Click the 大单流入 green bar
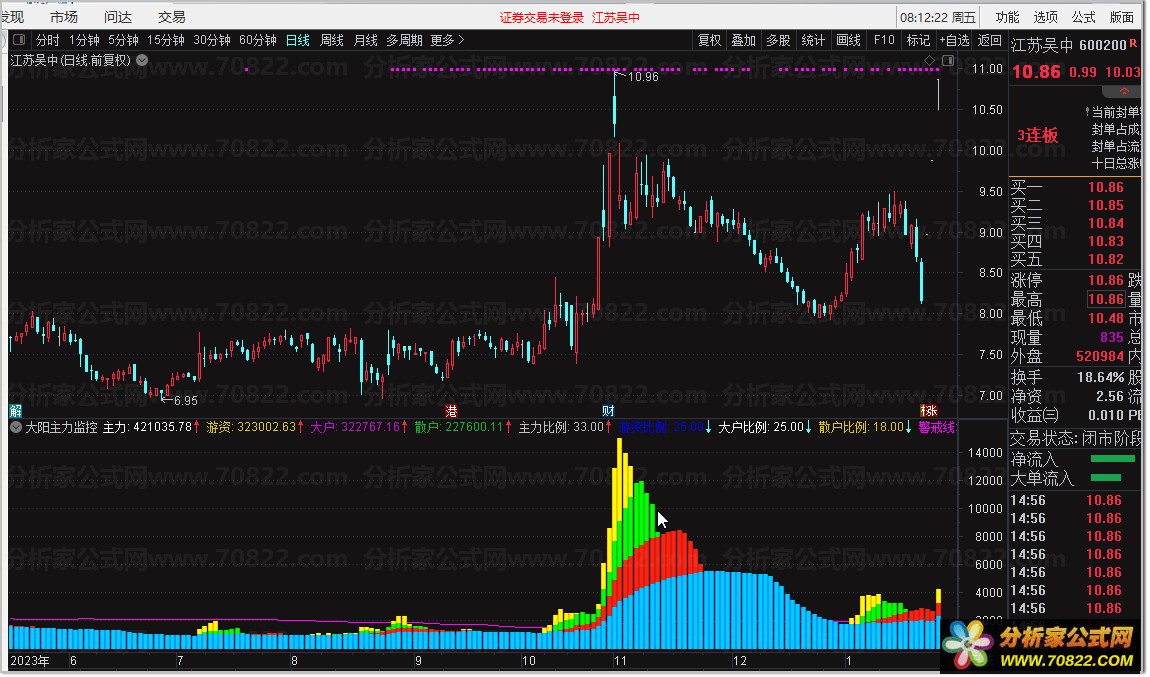The image size is (1150, 677). point(1106,478)
